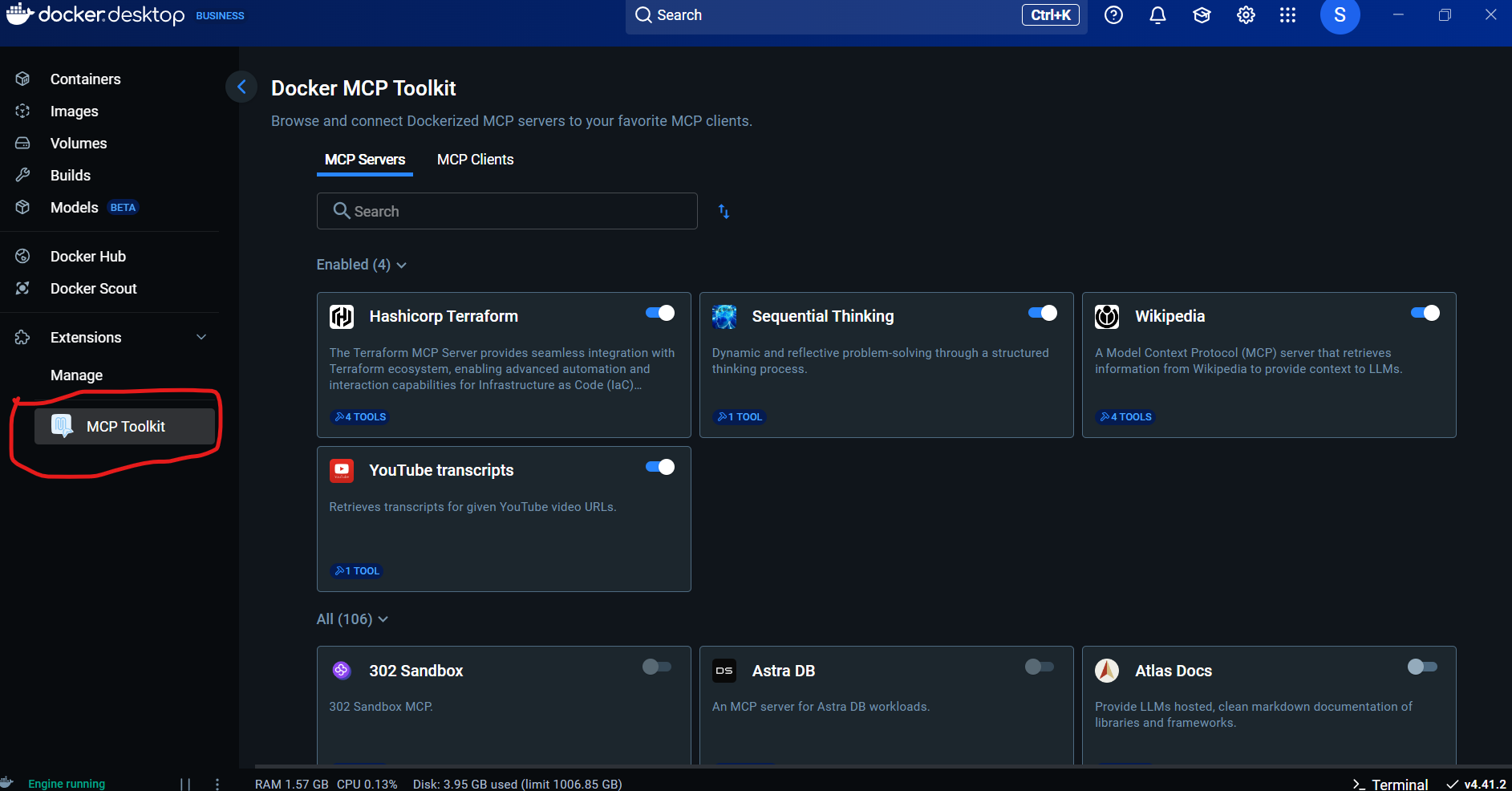This screenshot has height=791, width=1512.
Task: Open the Volumes sidebar icon
Action: (22, 143)
